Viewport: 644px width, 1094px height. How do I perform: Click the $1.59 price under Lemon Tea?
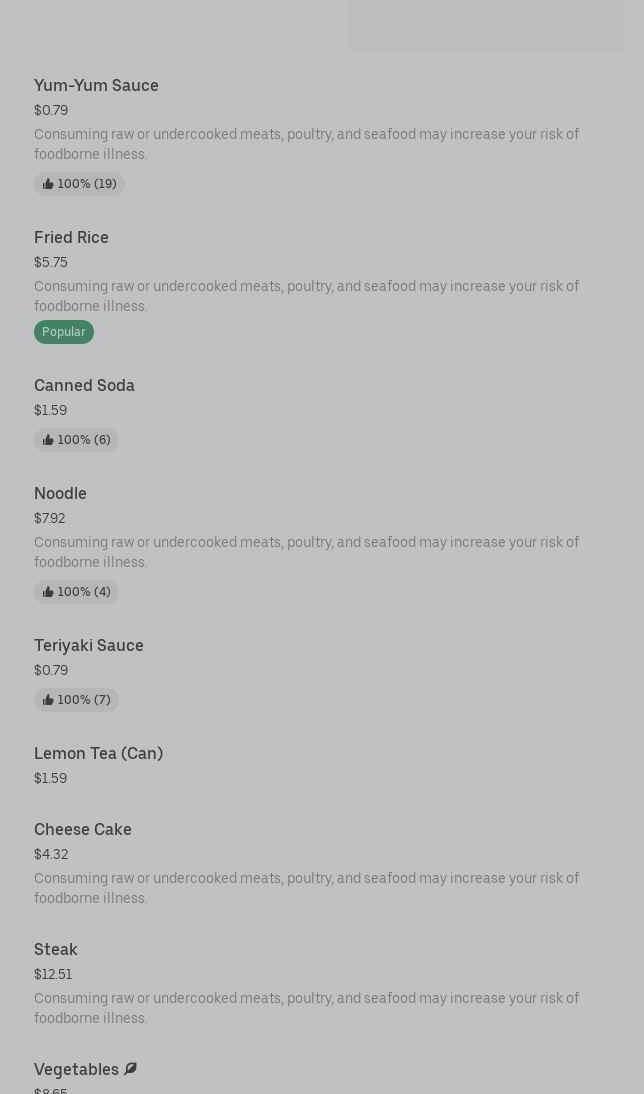(50, 778)
